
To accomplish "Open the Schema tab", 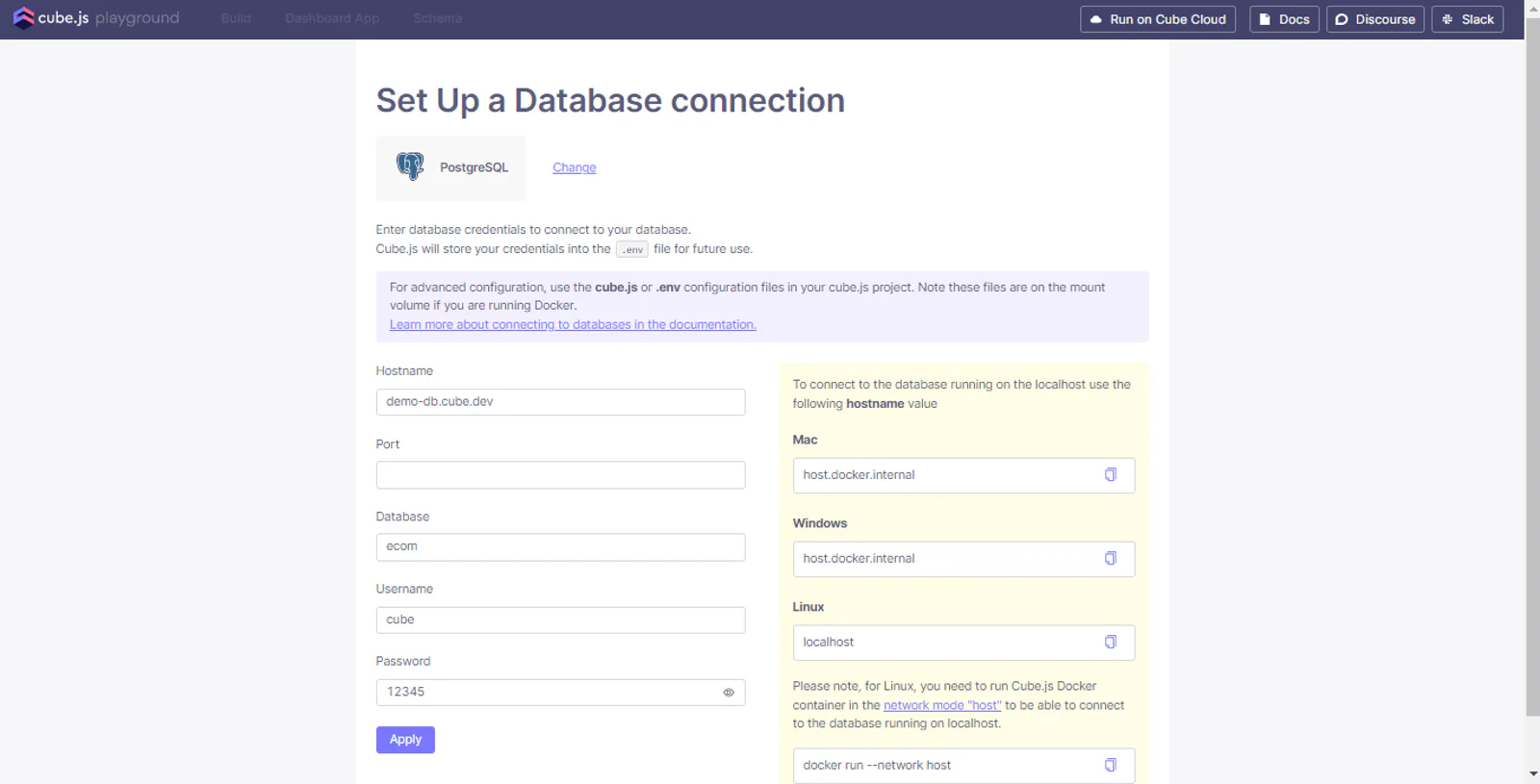I will [438, 18].
